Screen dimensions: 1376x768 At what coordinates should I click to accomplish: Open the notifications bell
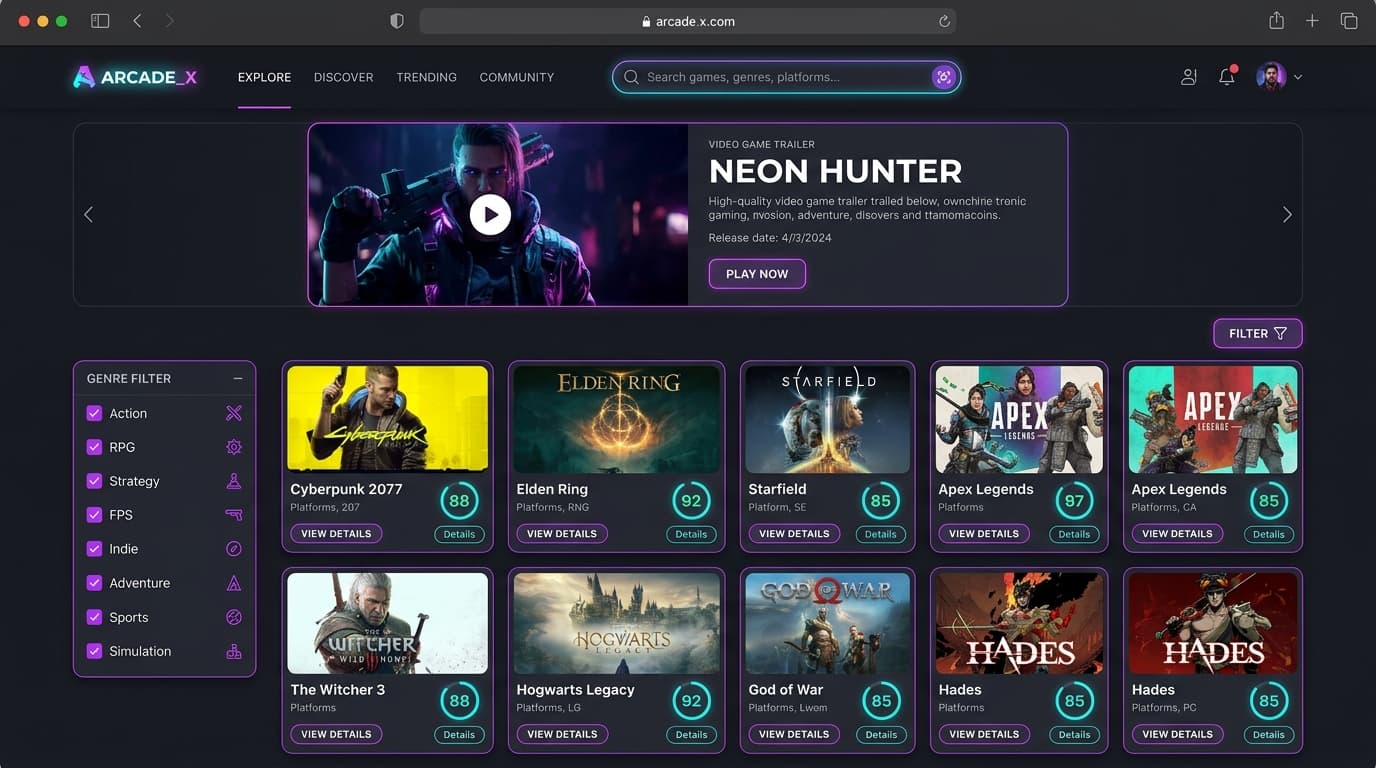1227,76
